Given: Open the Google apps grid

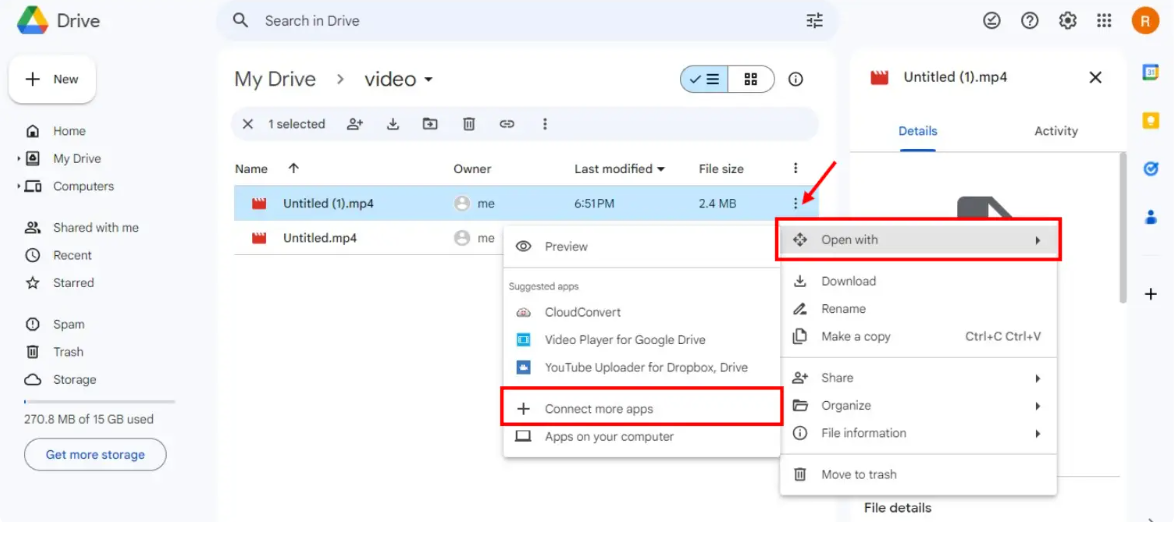Looking at the screenshot, I should pyautogui.click(x=1104, y=21).
